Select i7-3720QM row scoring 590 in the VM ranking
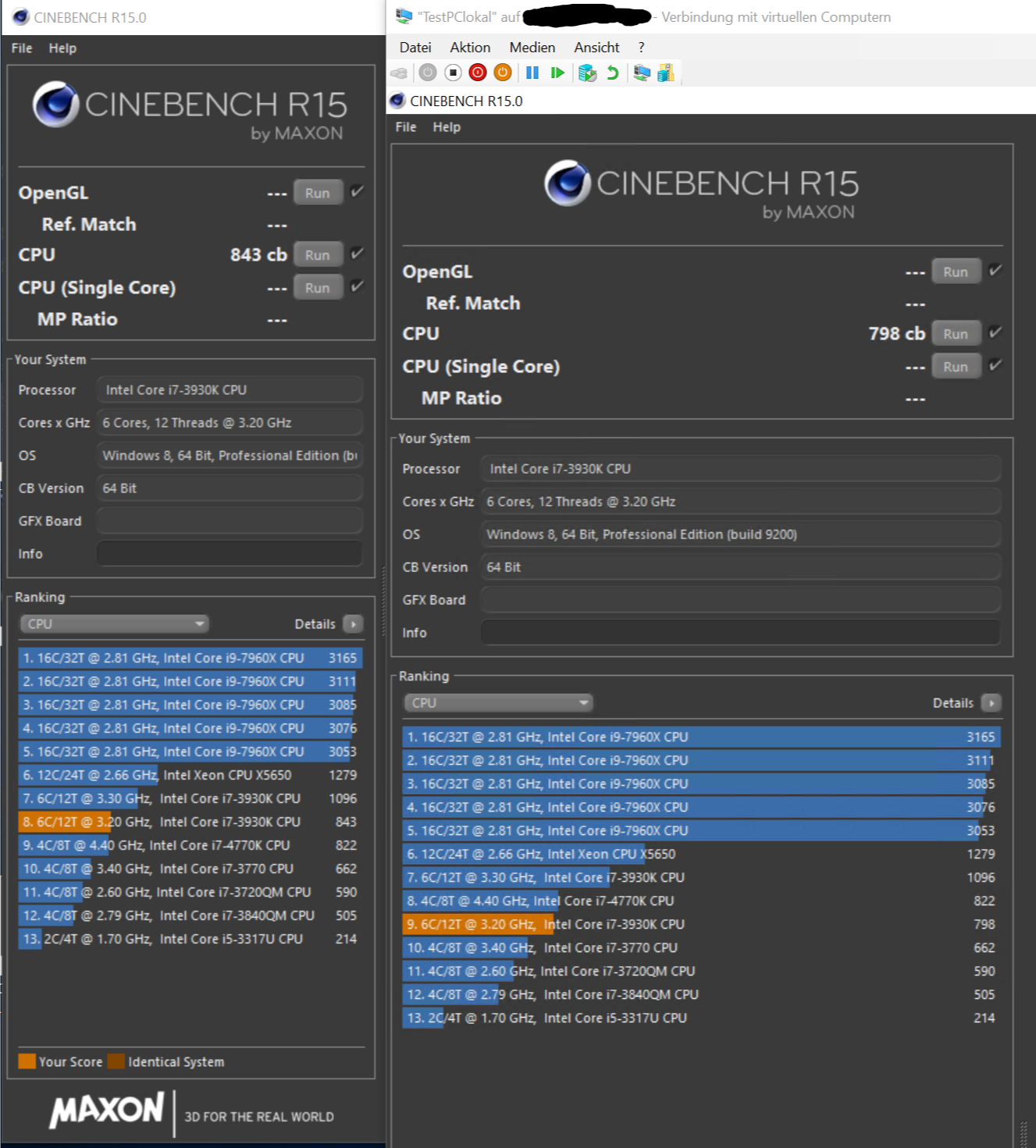The width and height of the screenshot is (1036, 1148). pyautogui.click(x=702, y=971)
